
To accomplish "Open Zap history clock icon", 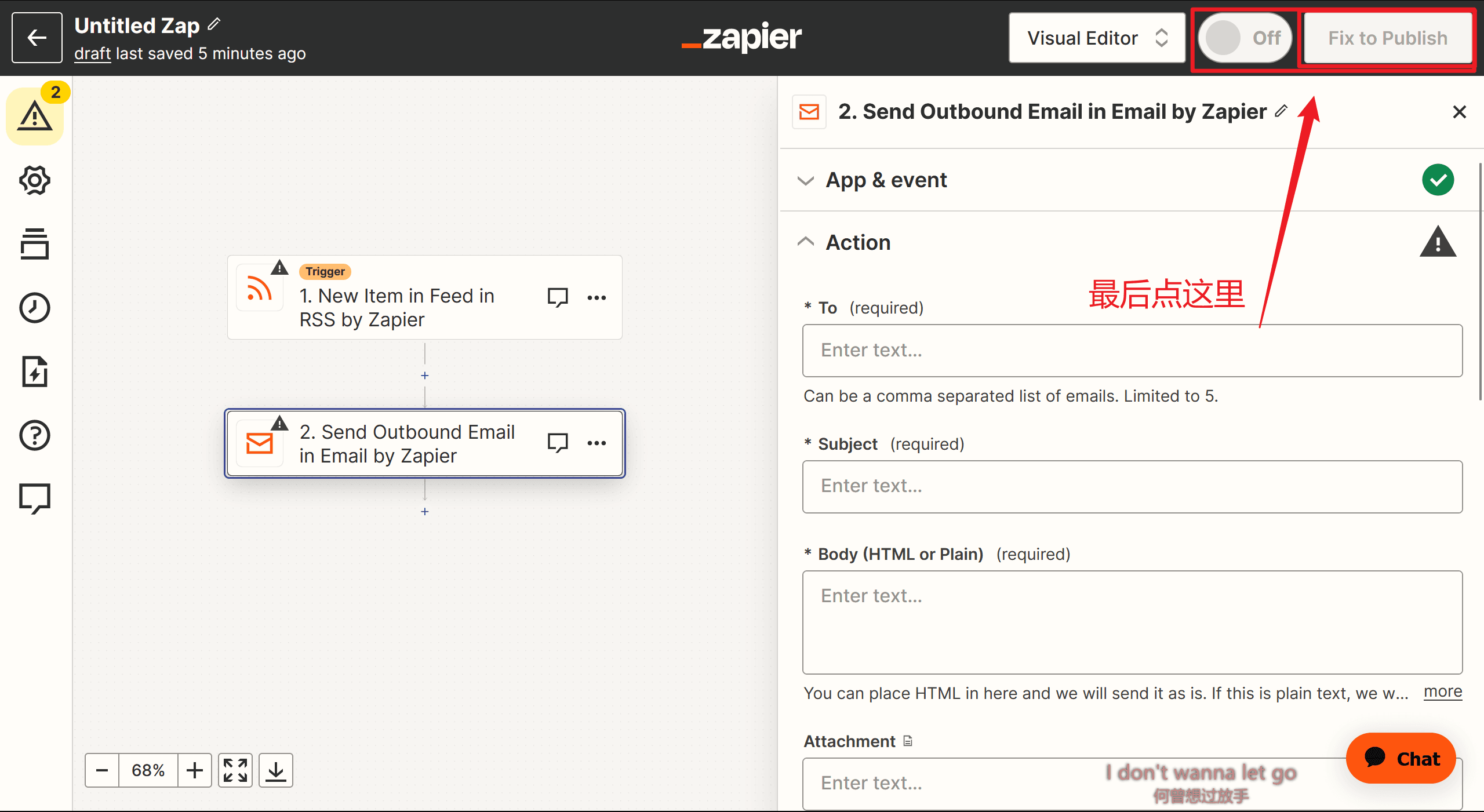I will pyautogui.click(x=35, y=308).
